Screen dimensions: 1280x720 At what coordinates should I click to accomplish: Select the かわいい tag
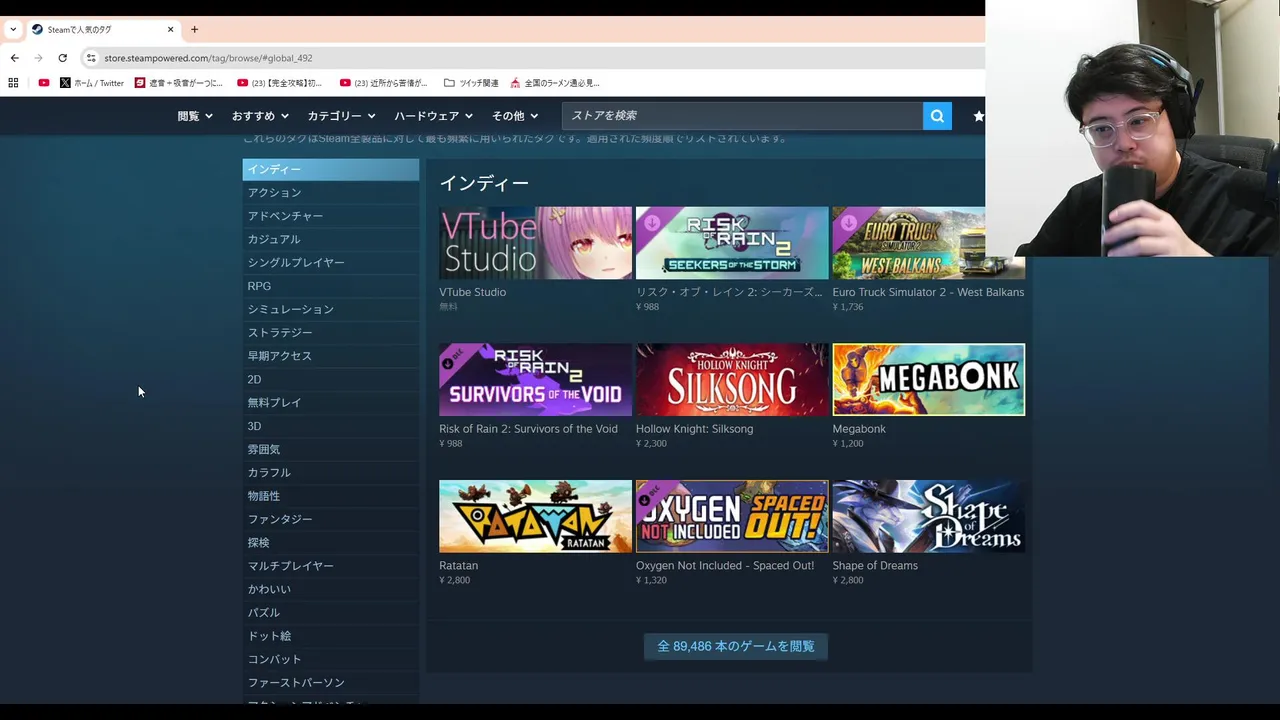click(330, 589)
